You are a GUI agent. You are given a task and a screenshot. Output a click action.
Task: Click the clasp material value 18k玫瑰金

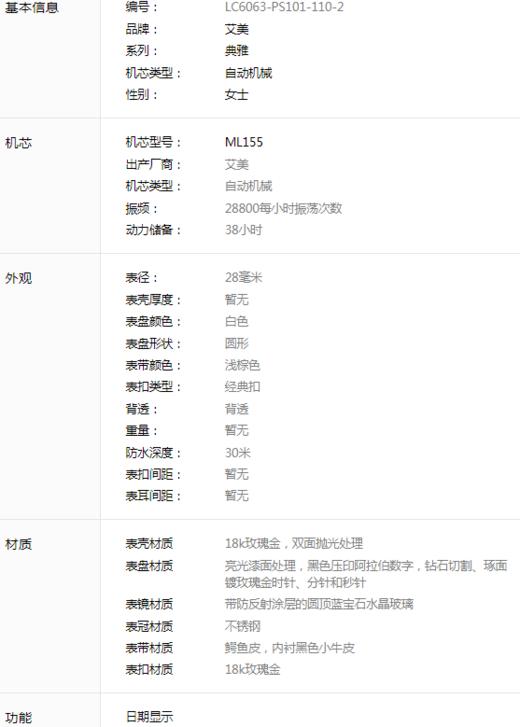253,669
